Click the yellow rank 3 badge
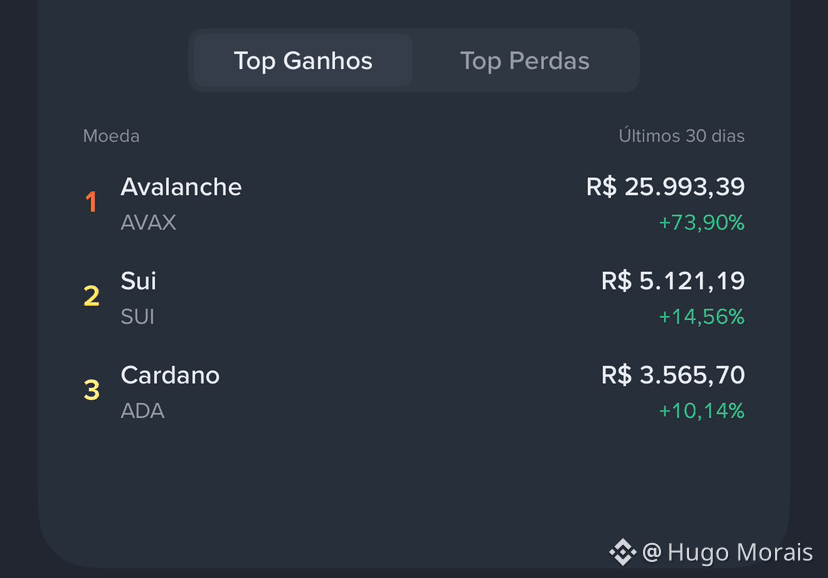This screenshot has height=578, width=828. tap(91, 390)
